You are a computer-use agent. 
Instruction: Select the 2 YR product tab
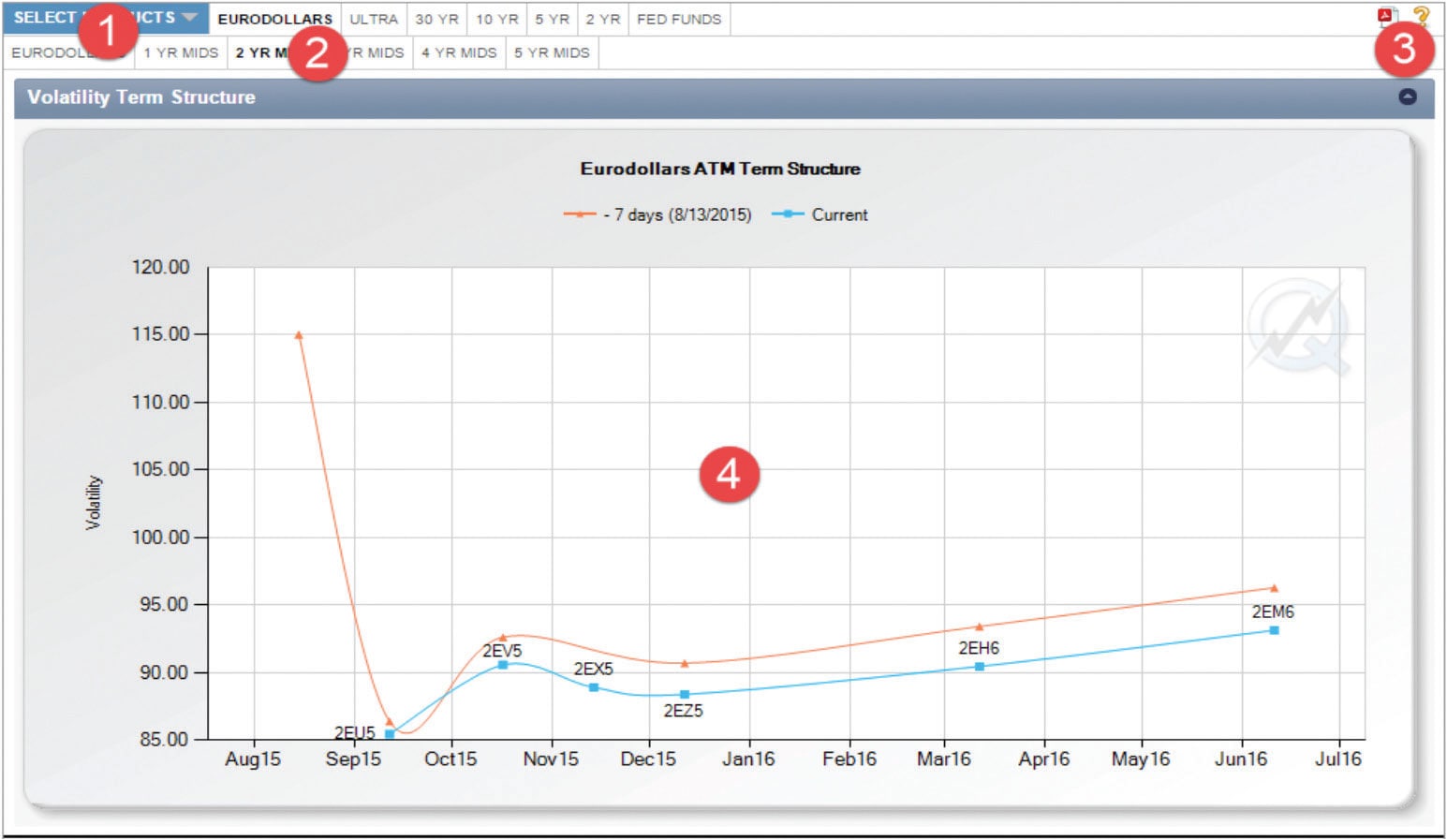[x=602, y=19]
